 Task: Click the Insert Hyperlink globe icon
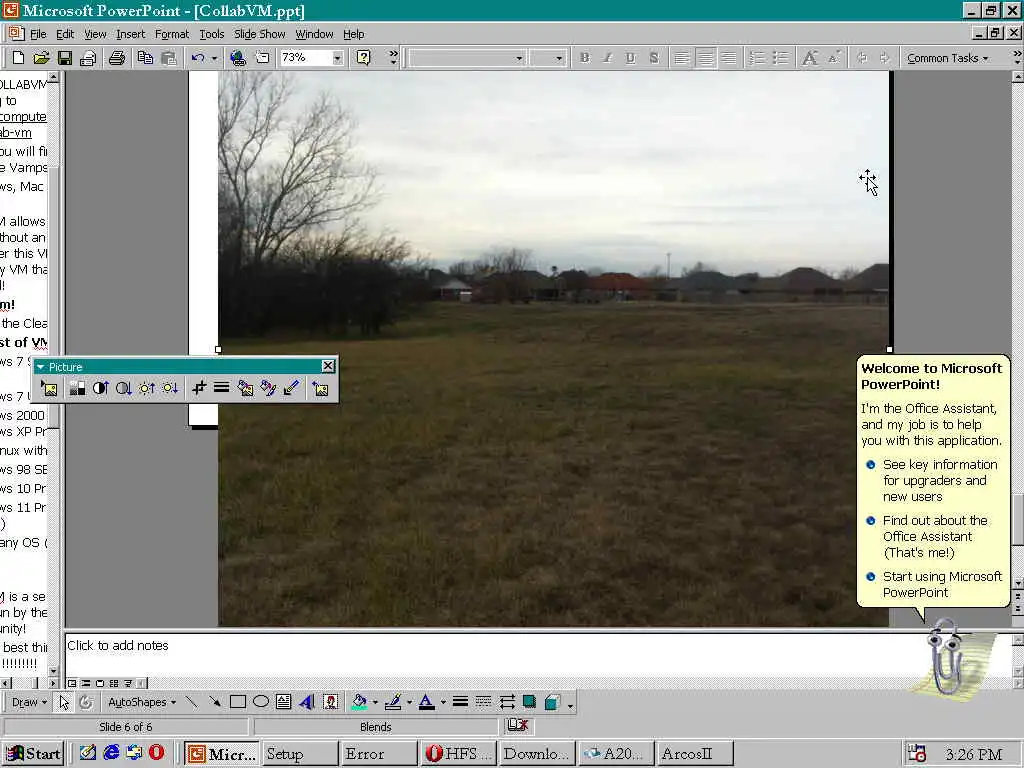pos(238,58)
